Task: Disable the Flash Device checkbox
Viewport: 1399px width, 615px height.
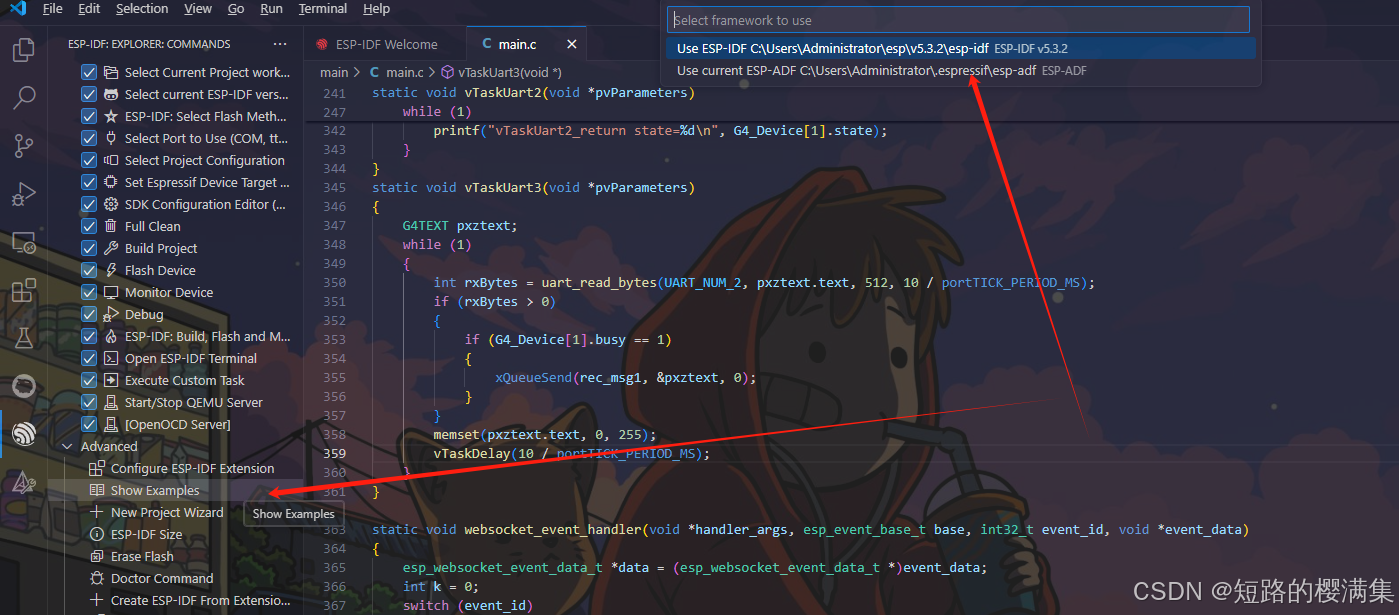Action: [x=89, y=270]
